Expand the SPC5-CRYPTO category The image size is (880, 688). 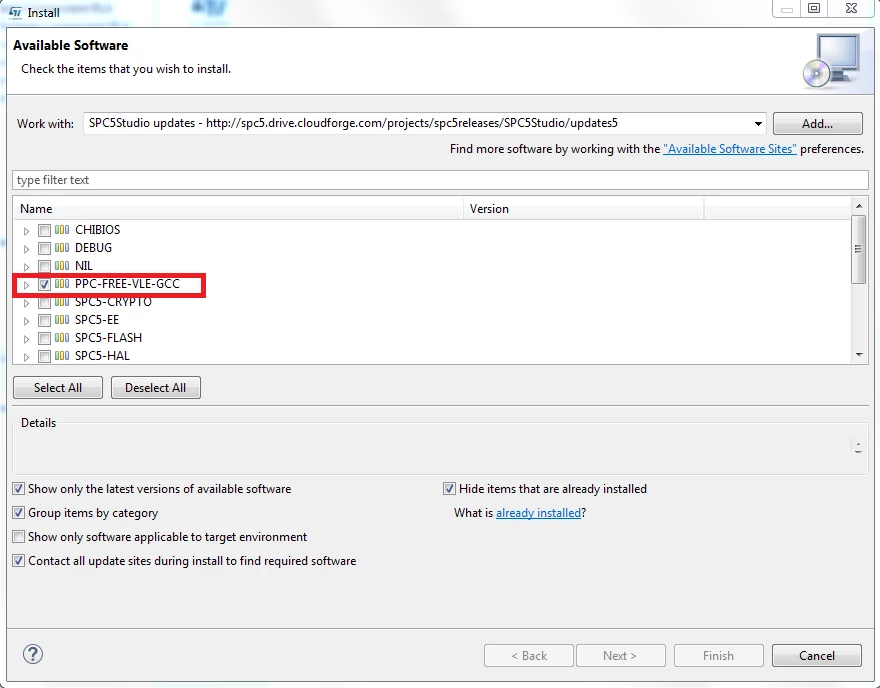[26, 303]
